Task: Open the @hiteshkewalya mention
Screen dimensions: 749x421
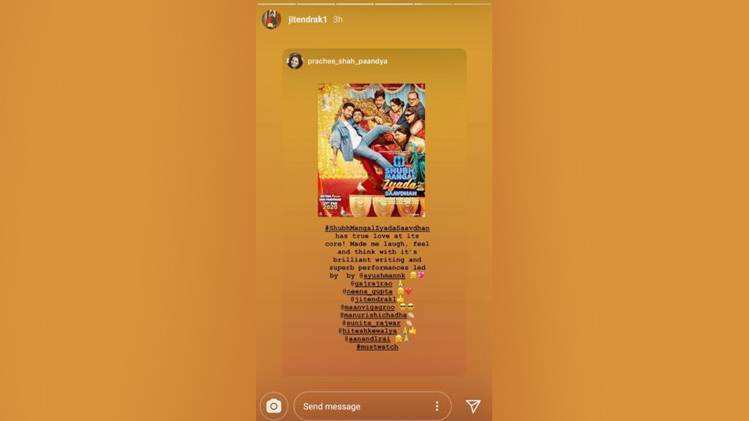Action: click(x=367, y=331)
